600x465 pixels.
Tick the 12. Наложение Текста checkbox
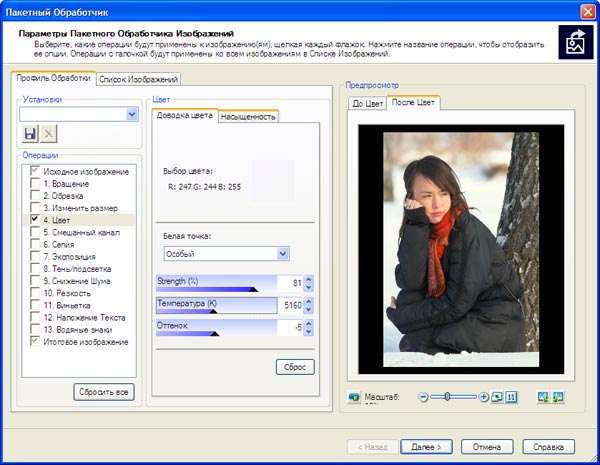click(x=35, y=317)
